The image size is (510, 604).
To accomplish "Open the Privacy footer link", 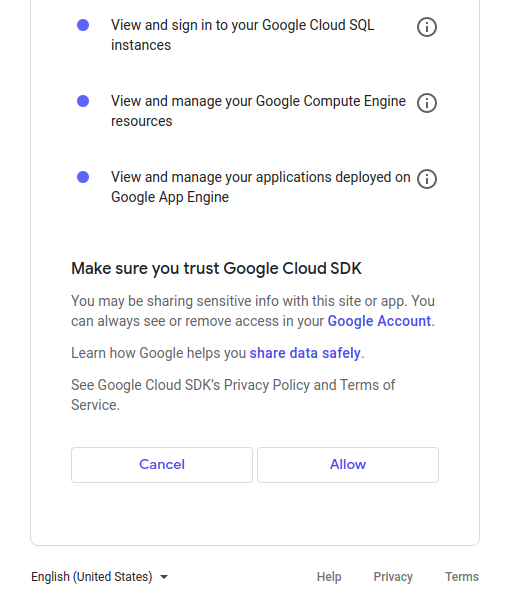I will 393,577.
